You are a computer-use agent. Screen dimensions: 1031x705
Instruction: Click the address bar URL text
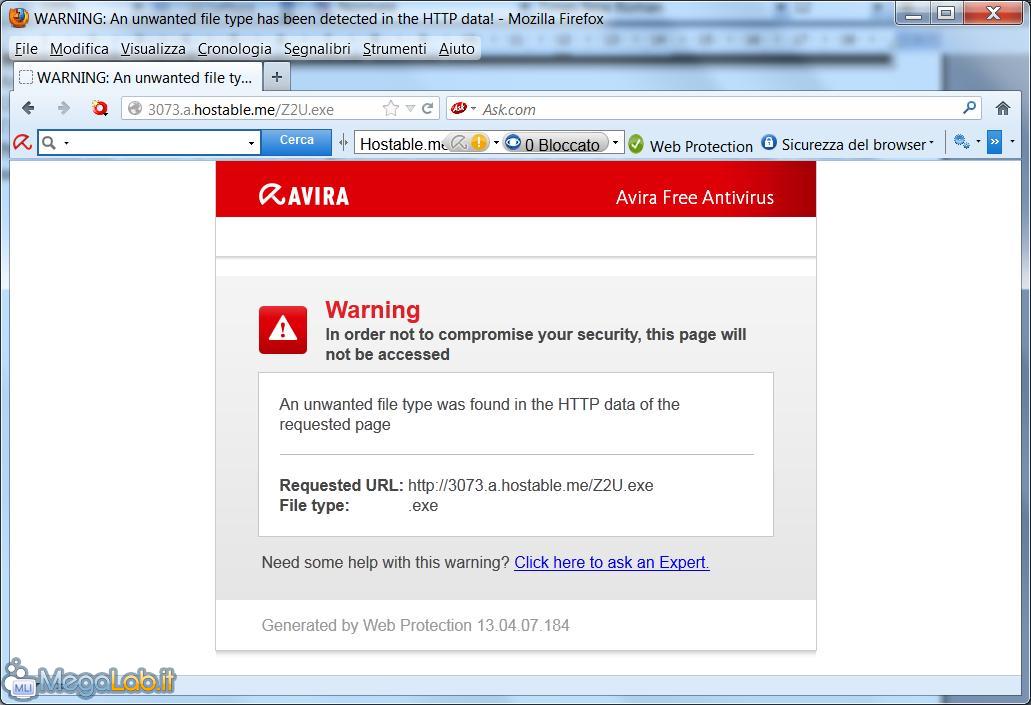click(x=241, y=109)
